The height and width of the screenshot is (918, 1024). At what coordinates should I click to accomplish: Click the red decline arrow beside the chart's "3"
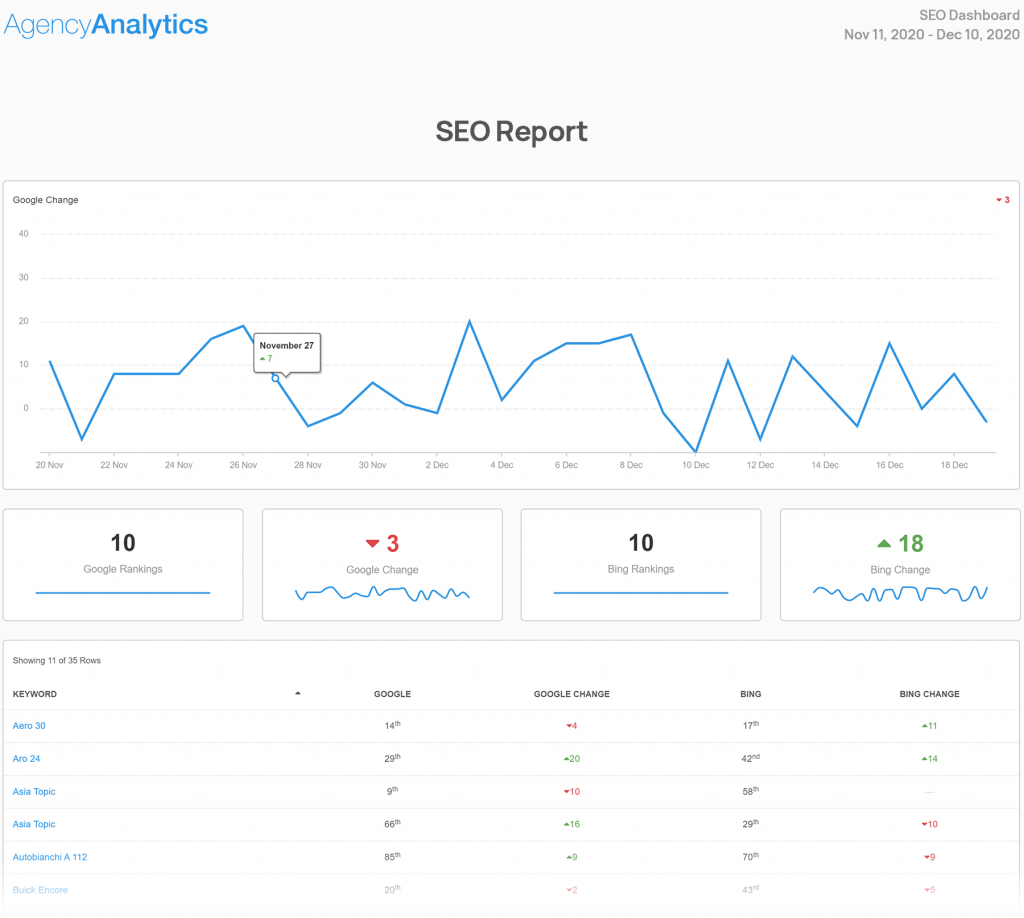point(998,200)
